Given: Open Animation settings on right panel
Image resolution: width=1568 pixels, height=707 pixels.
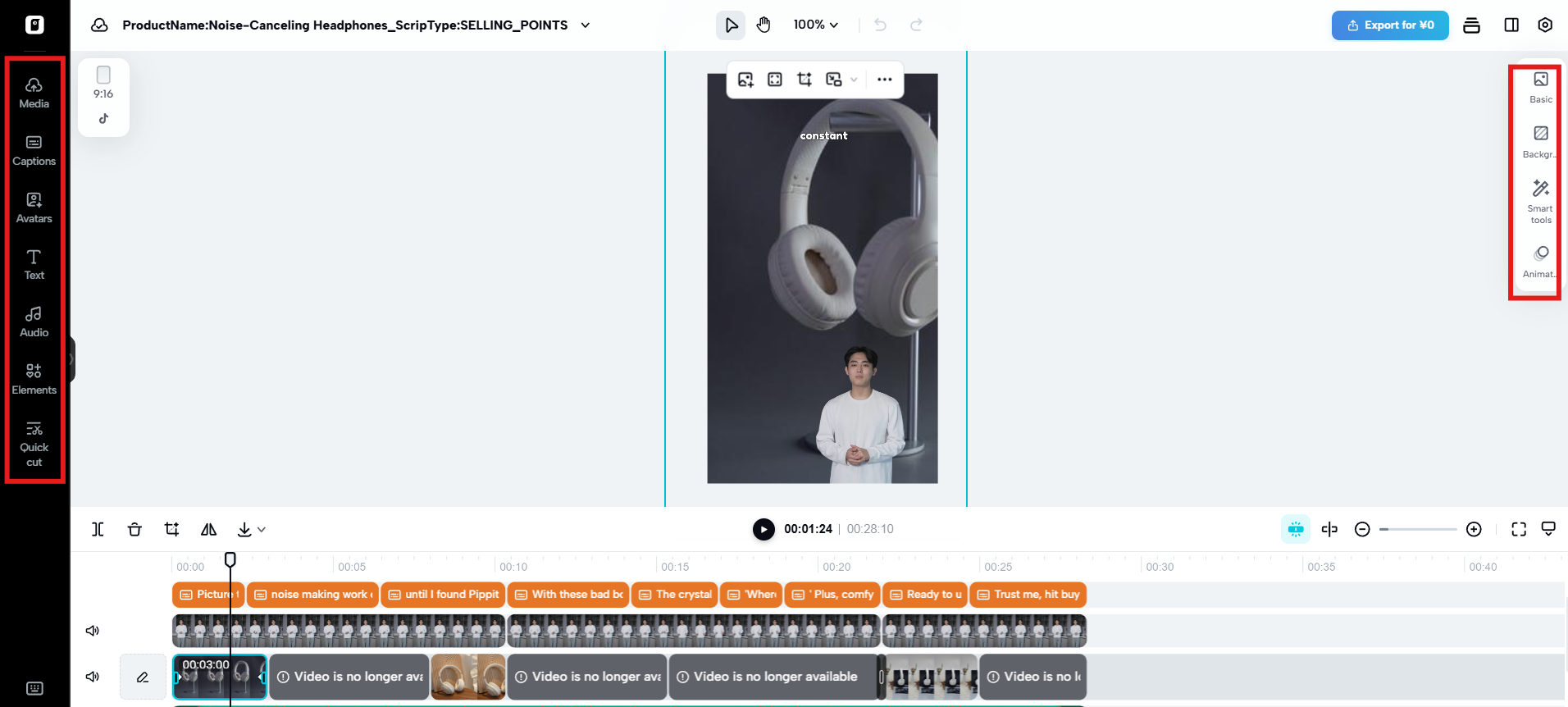Looking at the screenshot, I should tap(1541, 262).
